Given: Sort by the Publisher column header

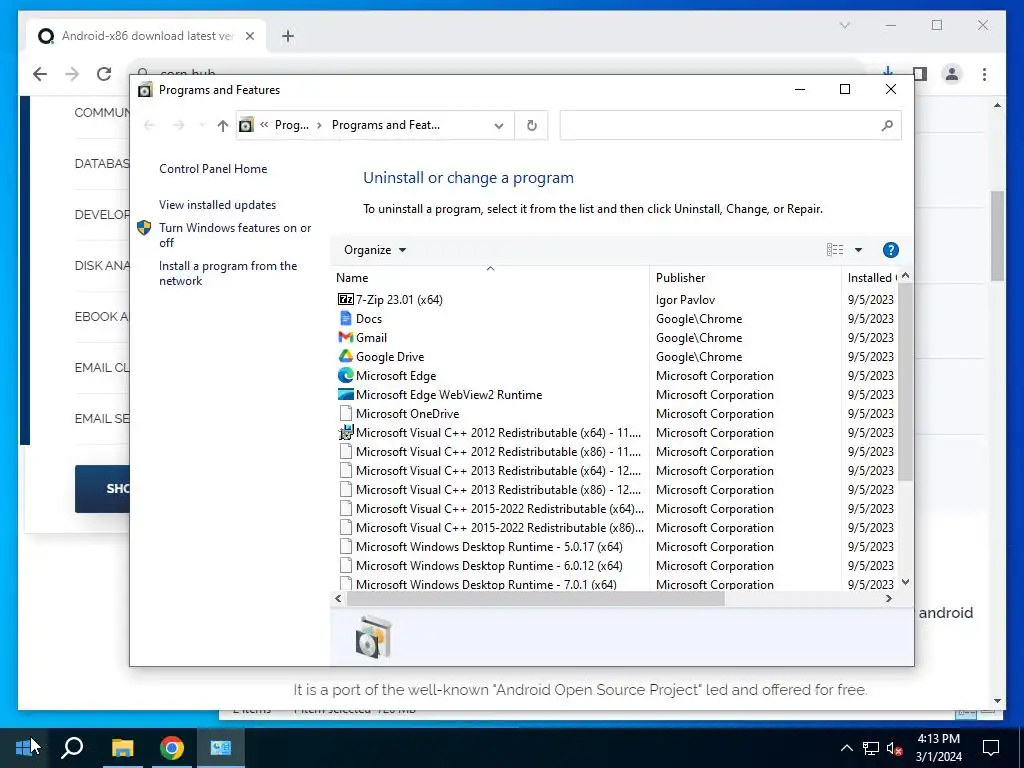Looking at the screenshot, I should (744, 277).
